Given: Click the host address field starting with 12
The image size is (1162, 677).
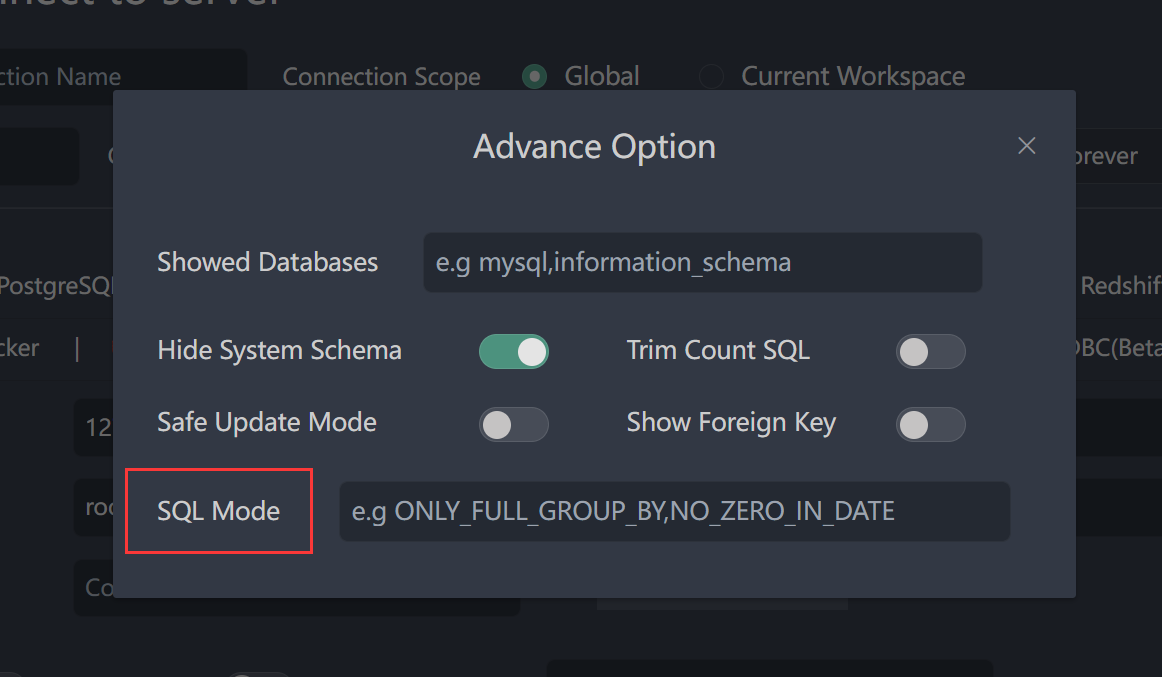Looking at the screenshot, I should point(97,427).
